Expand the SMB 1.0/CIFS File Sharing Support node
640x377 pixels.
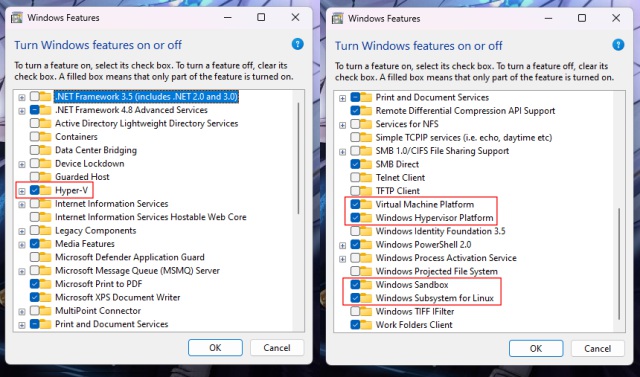(x=342, y=152)
